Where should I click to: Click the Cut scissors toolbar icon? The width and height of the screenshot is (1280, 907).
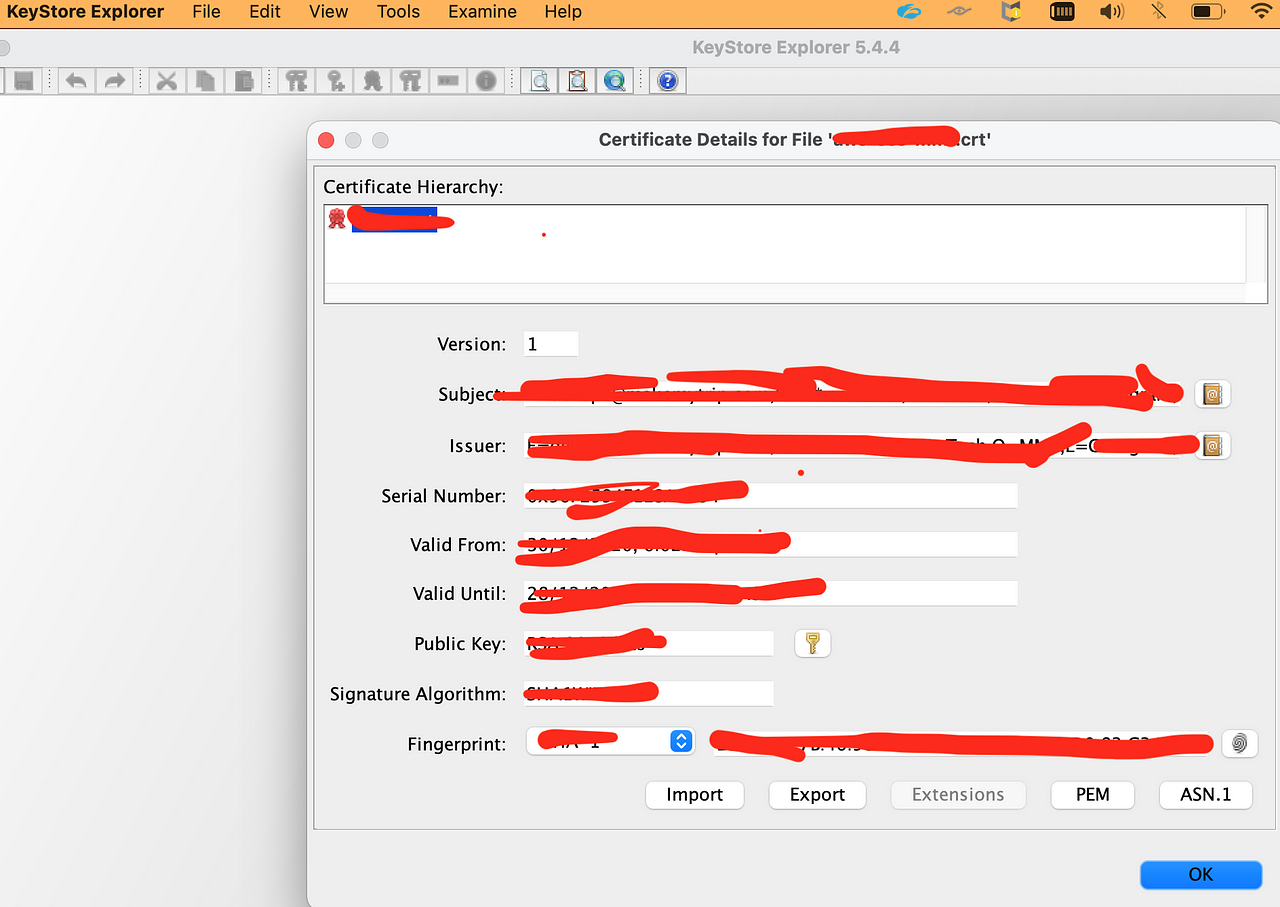tap(167, 81)
